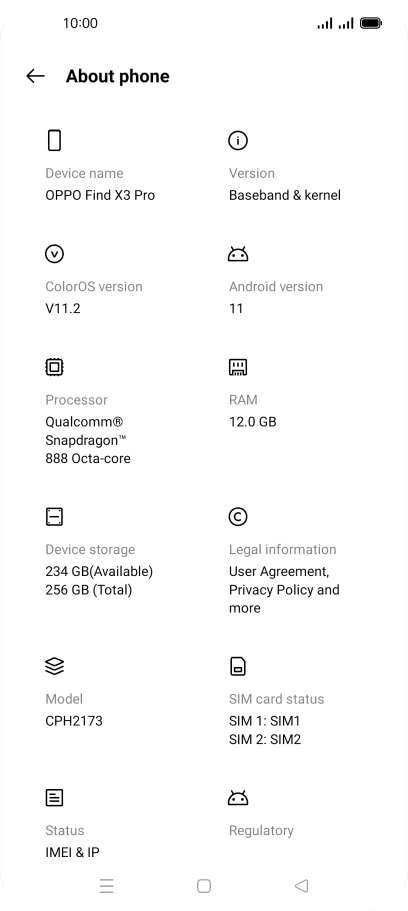Tap the info icon above Version

coord(238,141)
